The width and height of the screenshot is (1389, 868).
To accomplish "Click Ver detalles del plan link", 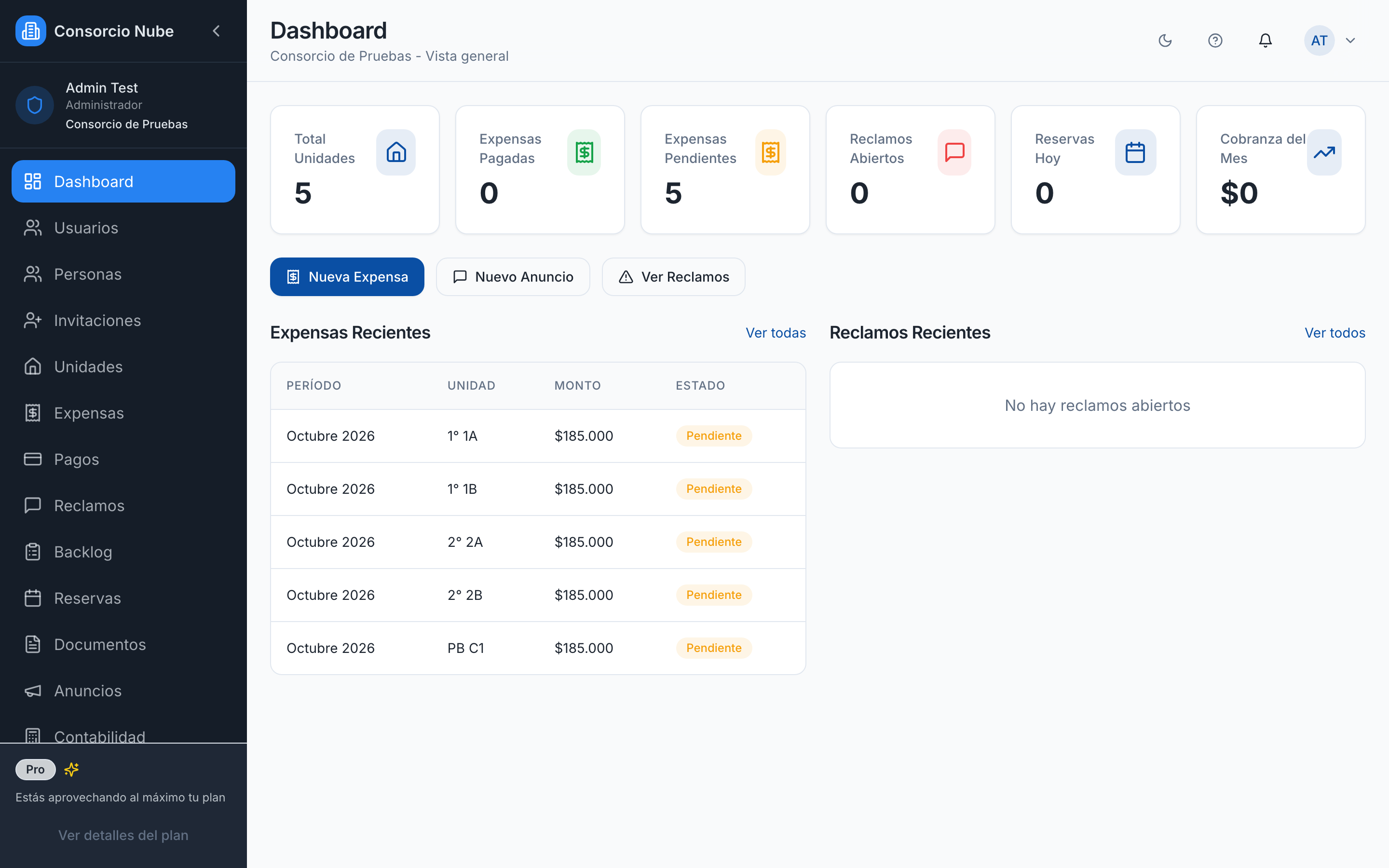I will click(123, 835).
